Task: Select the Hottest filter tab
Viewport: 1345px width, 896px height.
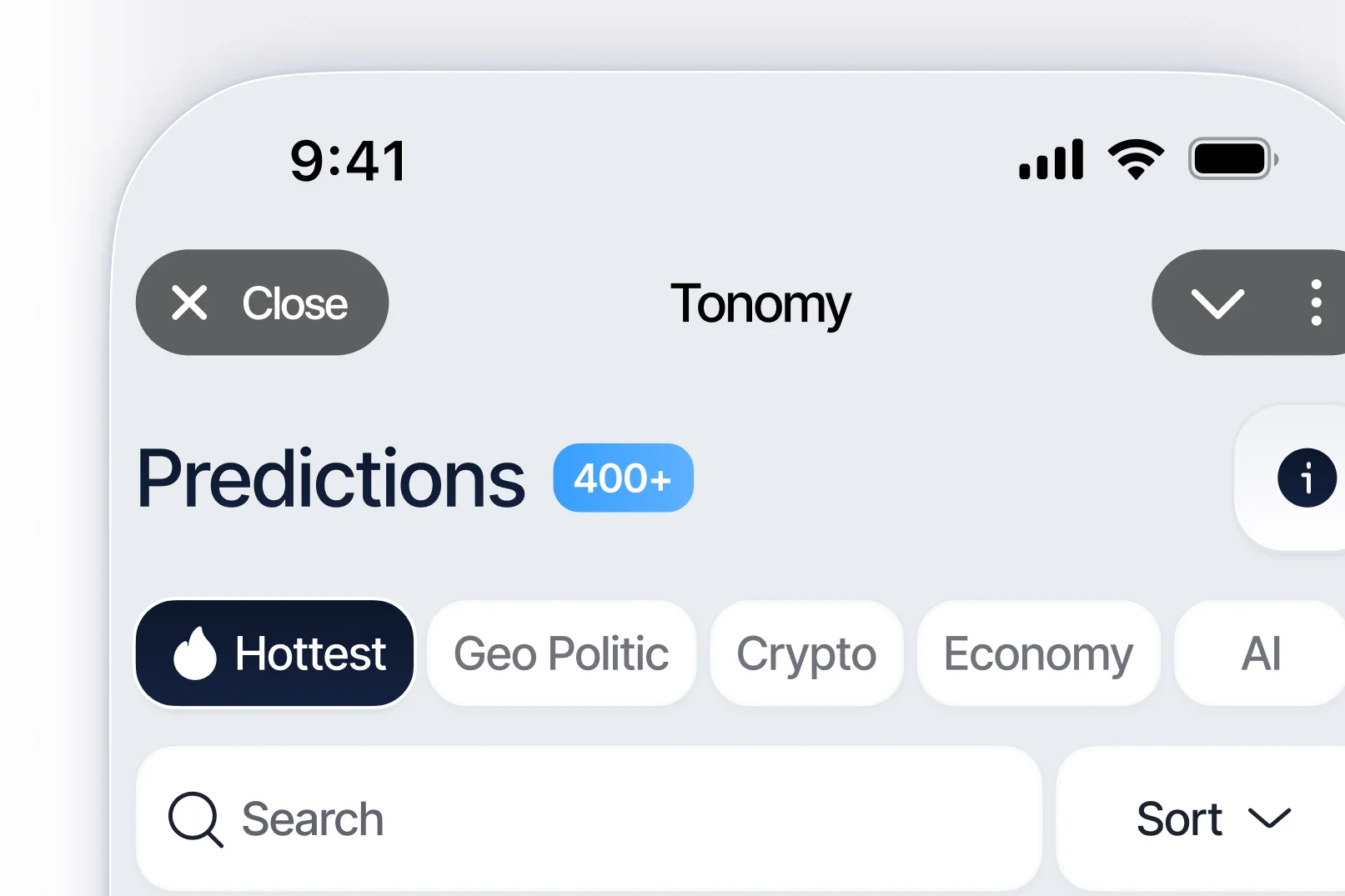Action: pyautogui.click(x=275, y=653)
